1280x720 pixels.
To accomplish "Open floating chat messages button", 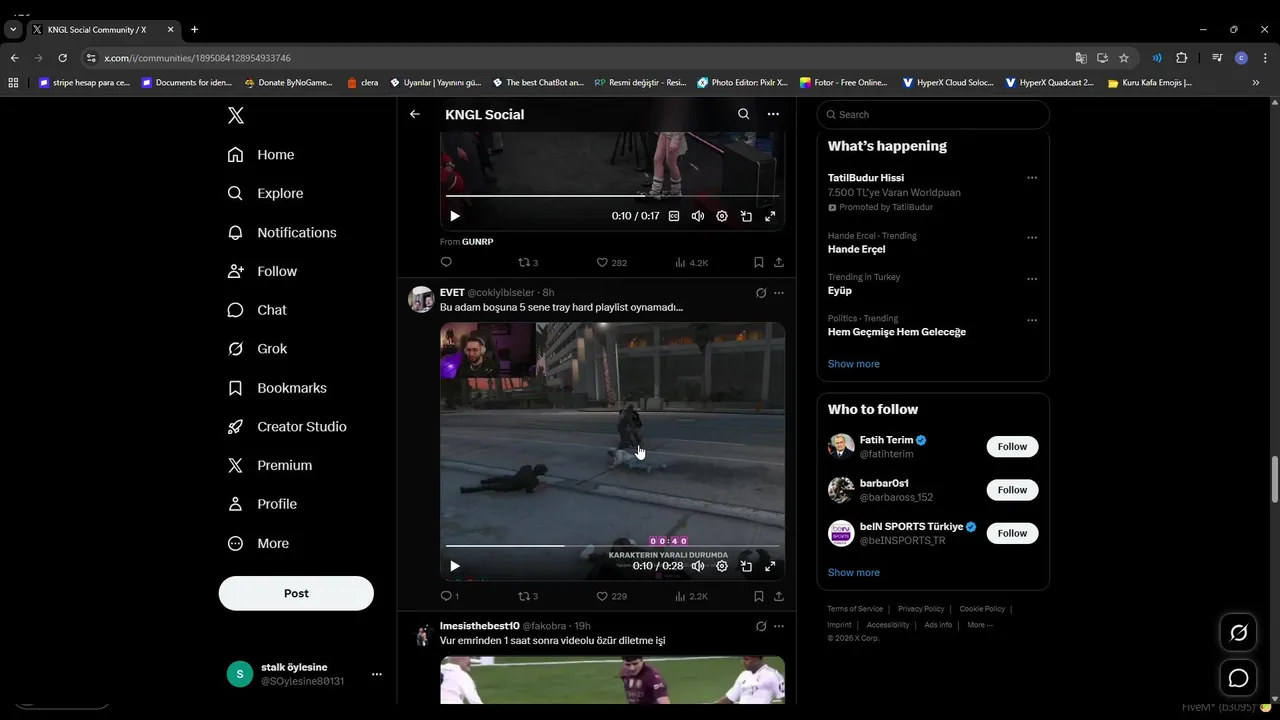I will [1238, 678].
